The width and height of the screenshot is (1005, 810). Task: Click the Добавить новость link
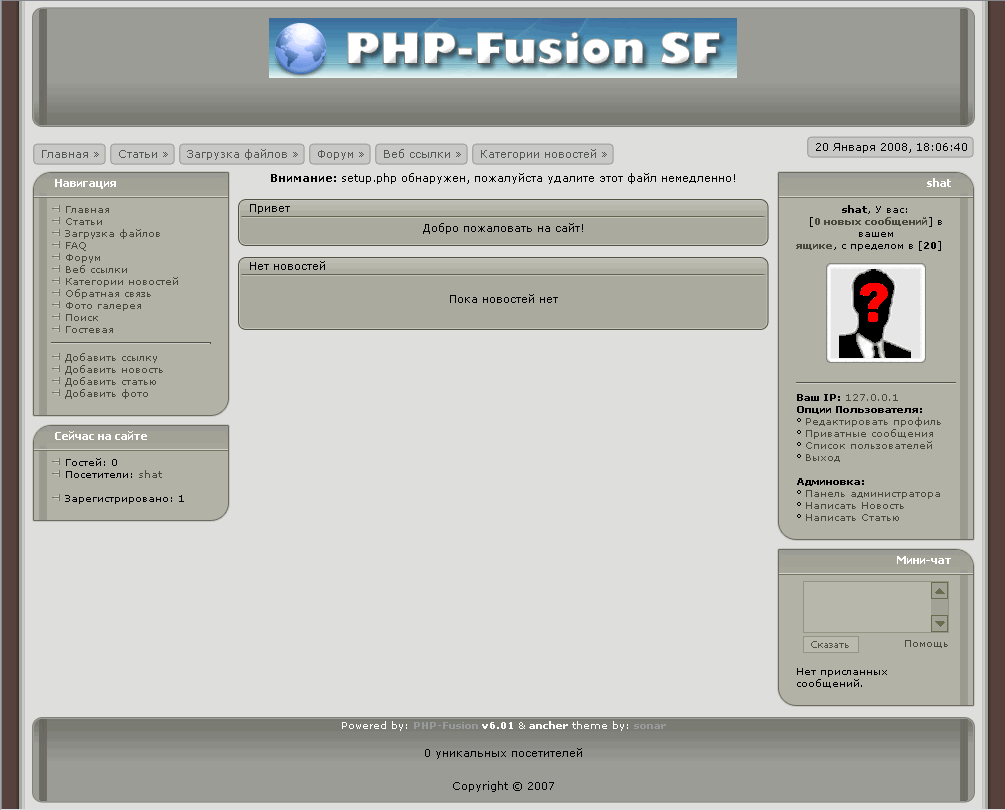click(x=114, y=370)
